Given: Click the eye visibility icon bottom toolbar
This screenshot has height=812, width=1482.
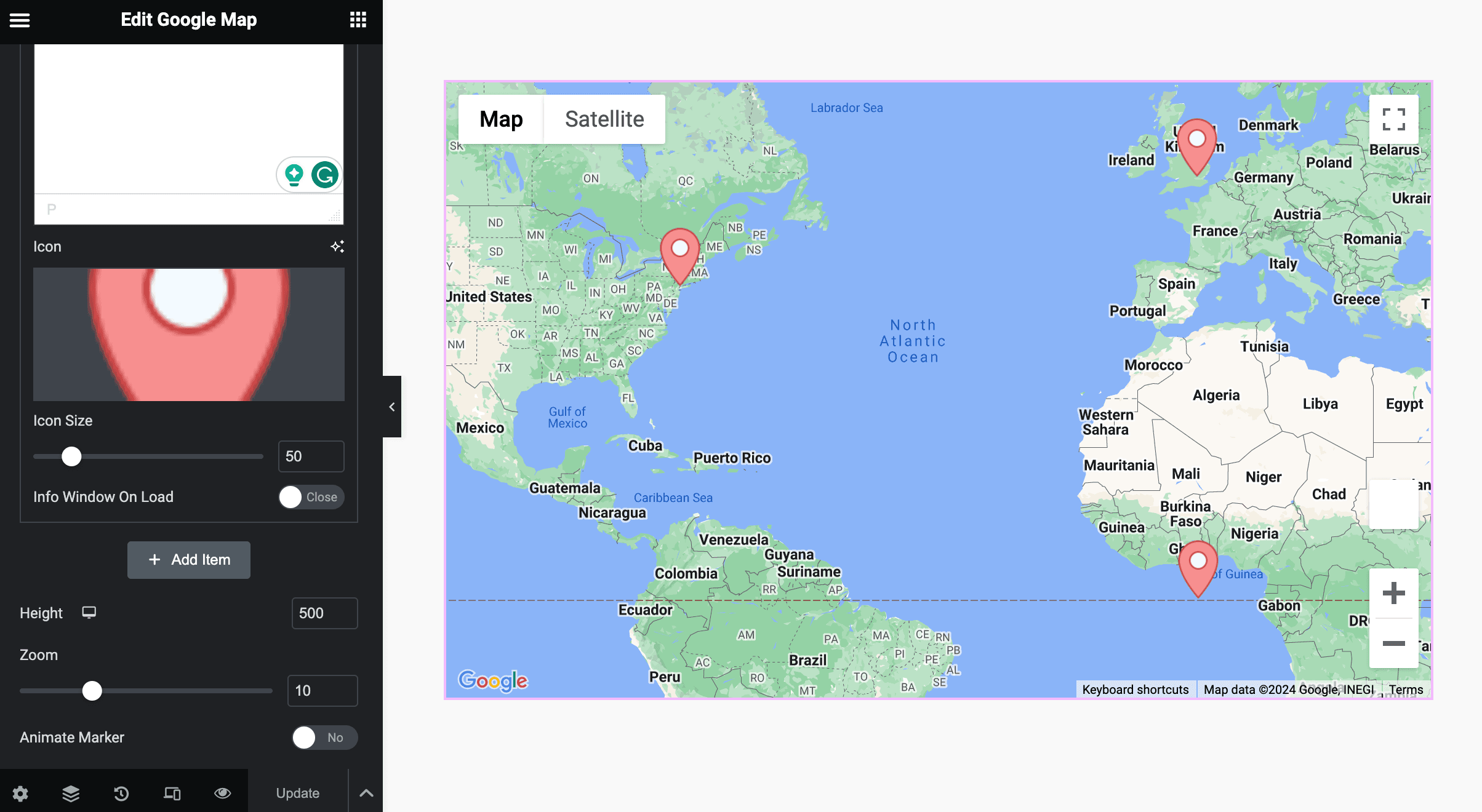Looking at the screenshot, I should [221, 793].
